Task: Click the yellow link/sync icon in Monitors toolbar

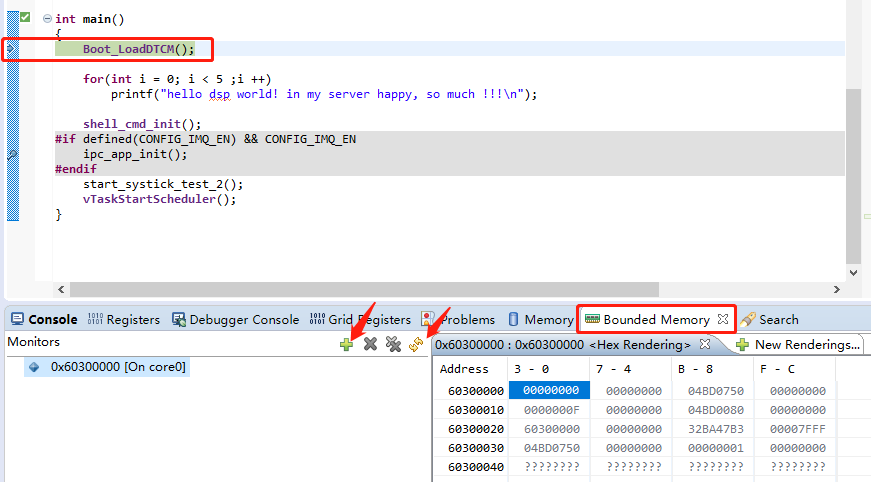Action: coord(416,344)
